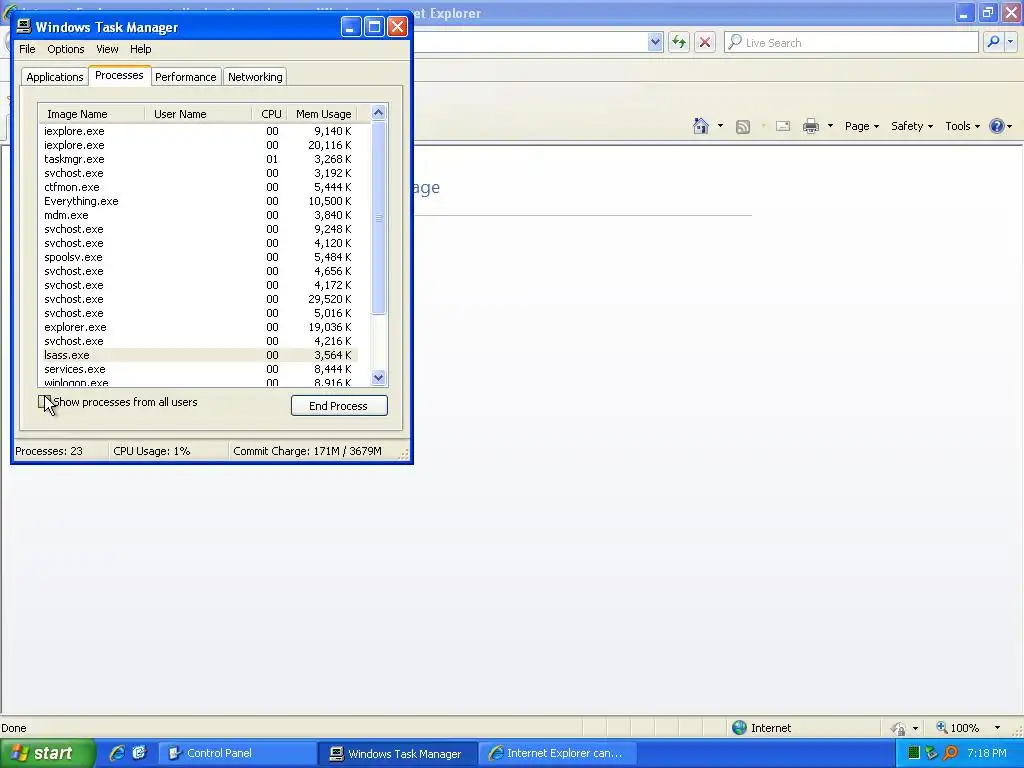Switch to the Networking tab
The width and height of the screenshot is (1024, 768).
255,77
